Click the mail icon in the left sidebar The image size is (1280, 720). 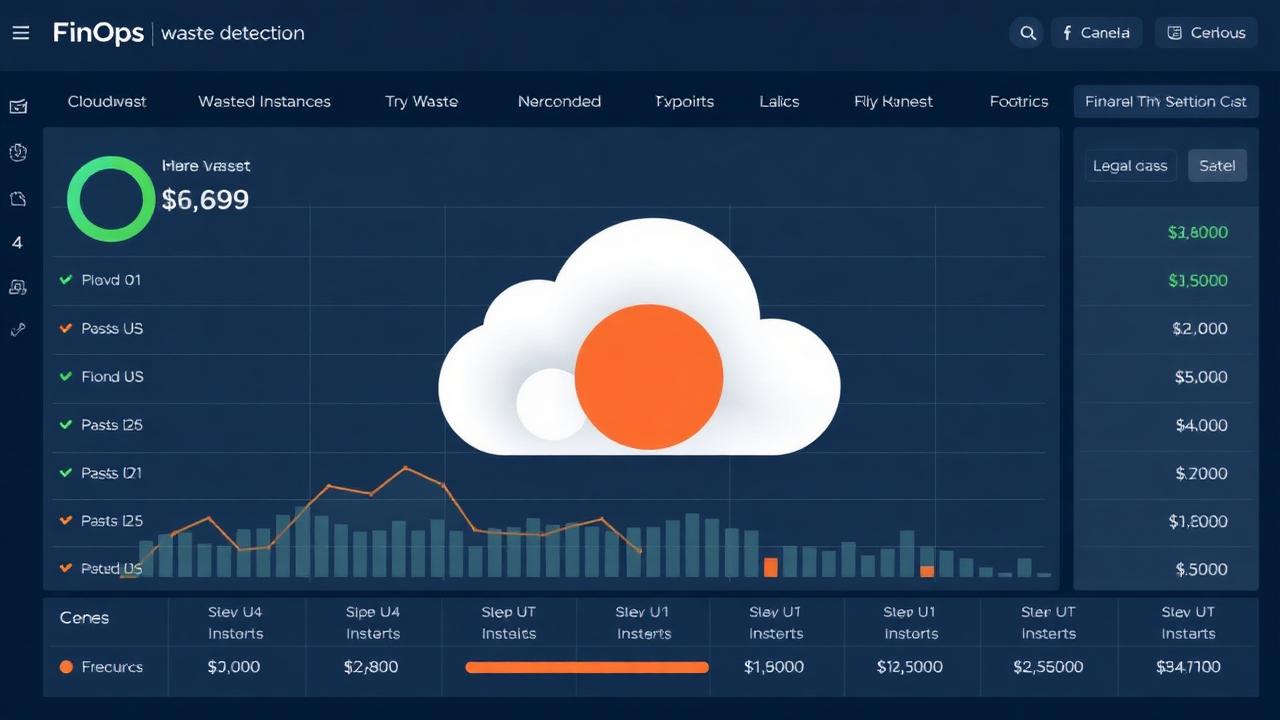tap(19, 107)
